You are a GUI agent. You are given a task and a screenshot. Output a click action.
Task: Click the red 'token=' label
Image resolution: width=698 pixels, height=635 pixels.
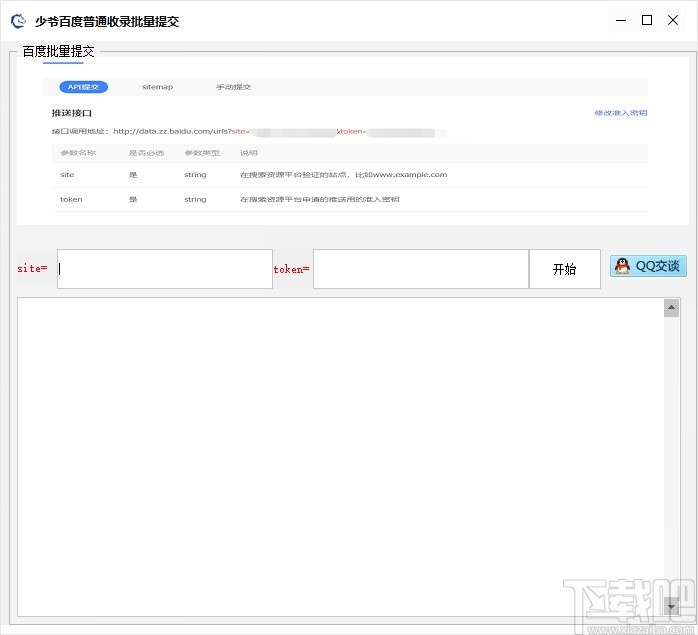(291, 269)
